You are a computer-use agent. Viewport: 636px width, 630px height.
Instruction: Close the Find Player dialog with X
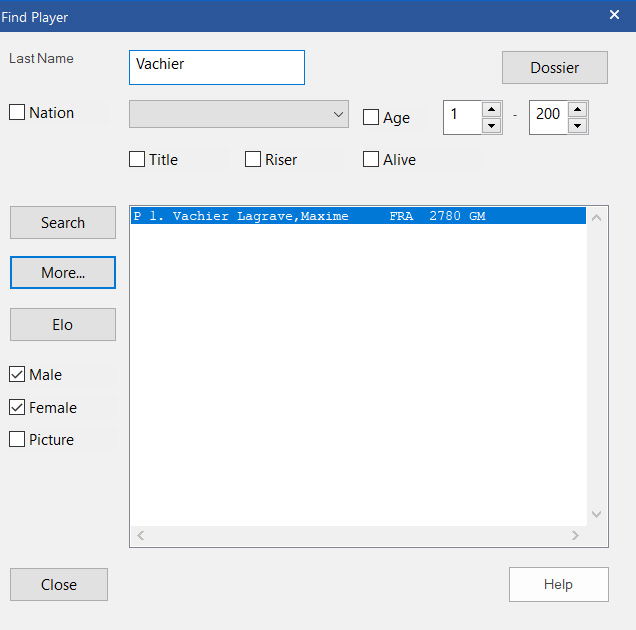click(614, 15)
